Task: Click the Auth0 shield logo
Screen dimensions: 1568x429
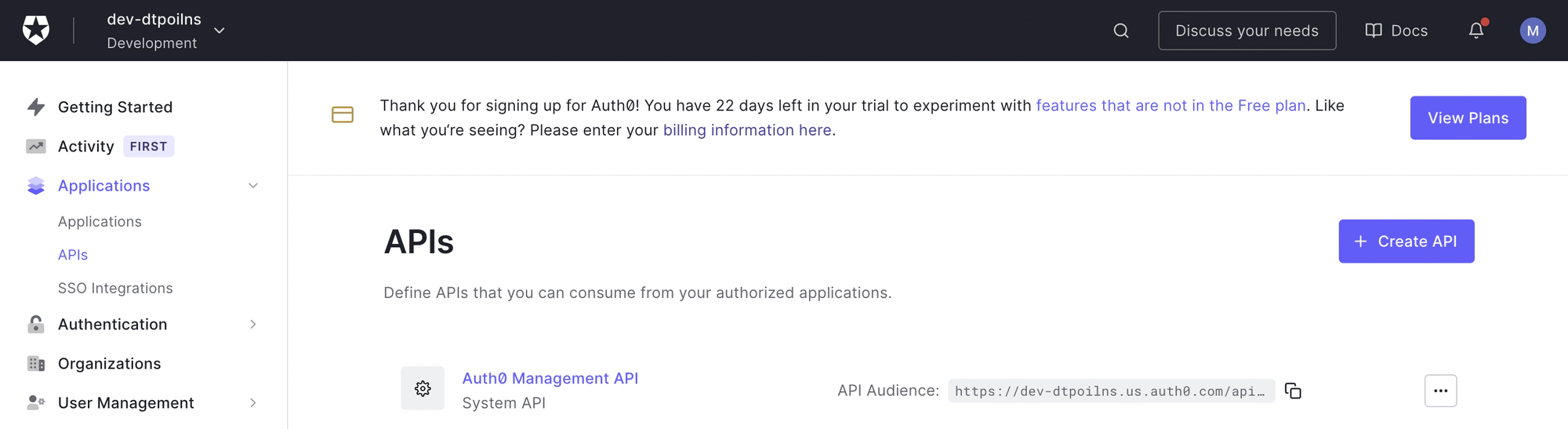Action: (35, 31)
